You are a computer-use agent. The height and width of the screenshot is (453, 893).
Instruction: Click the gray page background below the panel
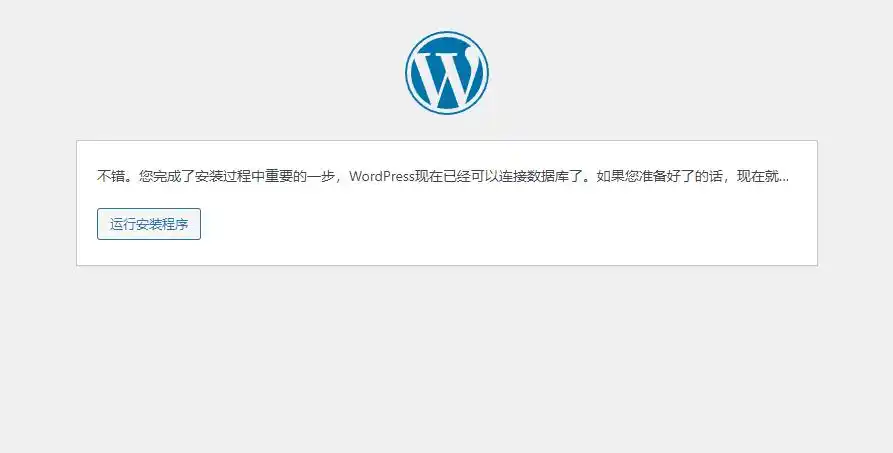(446, 359)
